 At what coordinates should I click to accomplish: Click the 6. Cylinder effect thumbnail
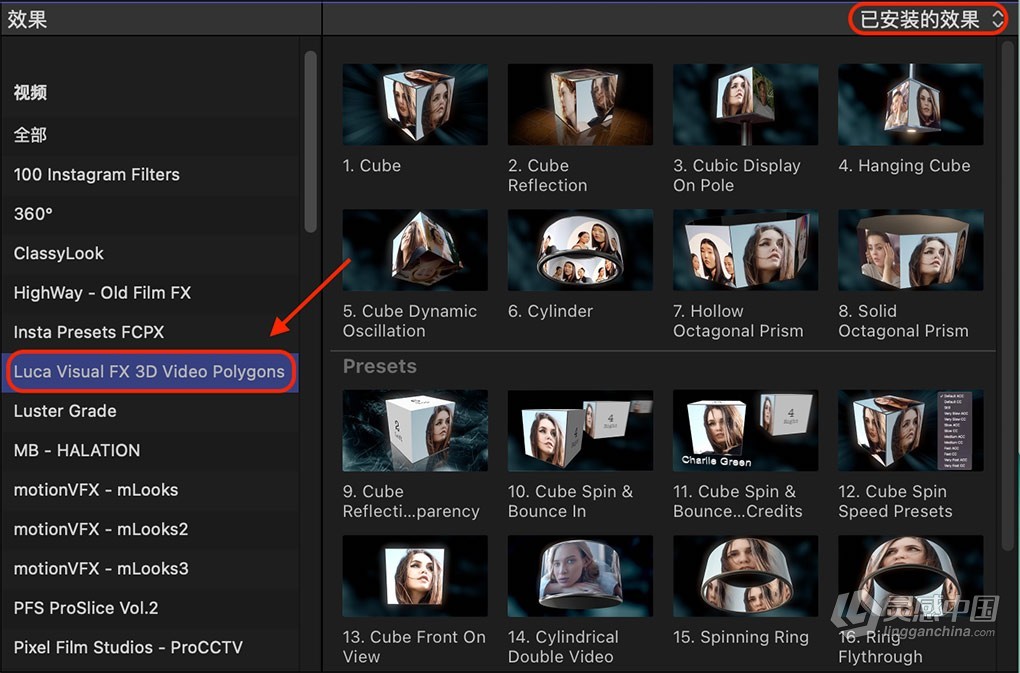coord(580,250)
